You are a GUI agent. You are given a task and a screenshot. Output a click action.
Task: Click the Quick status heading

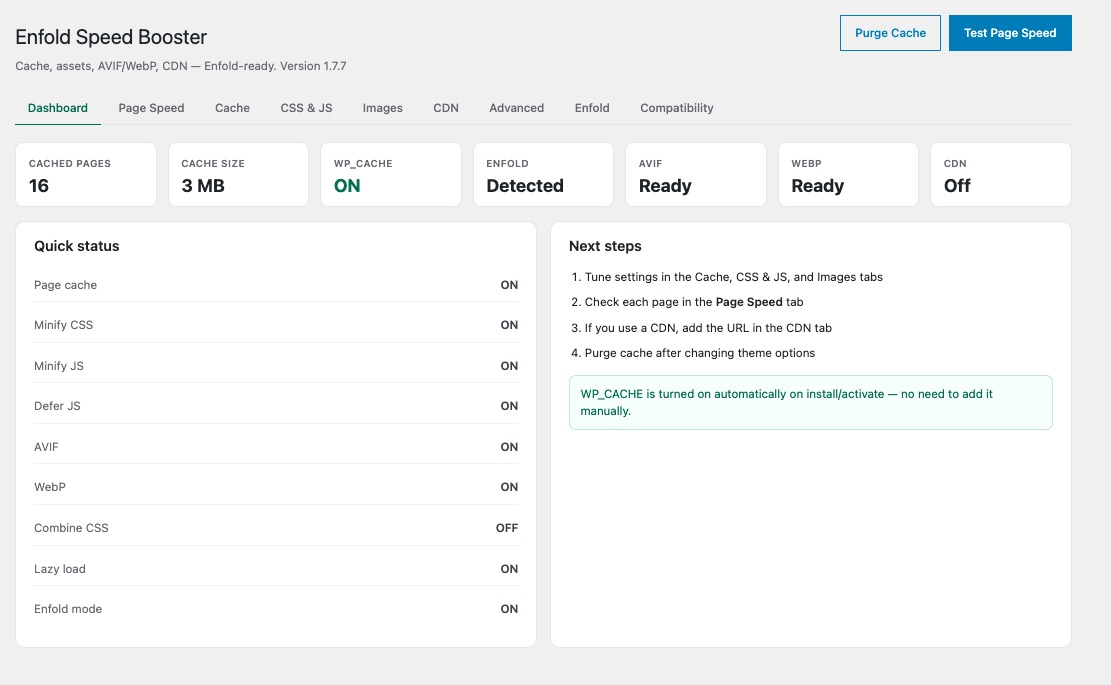77,246
